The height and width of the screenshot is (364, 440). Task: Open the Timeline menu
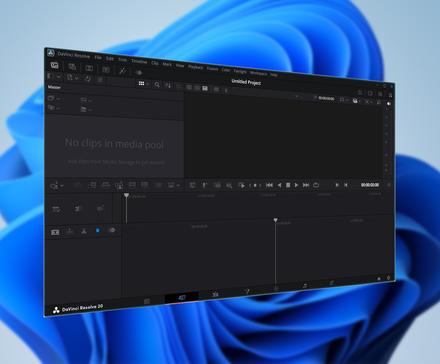coord(139,61)
